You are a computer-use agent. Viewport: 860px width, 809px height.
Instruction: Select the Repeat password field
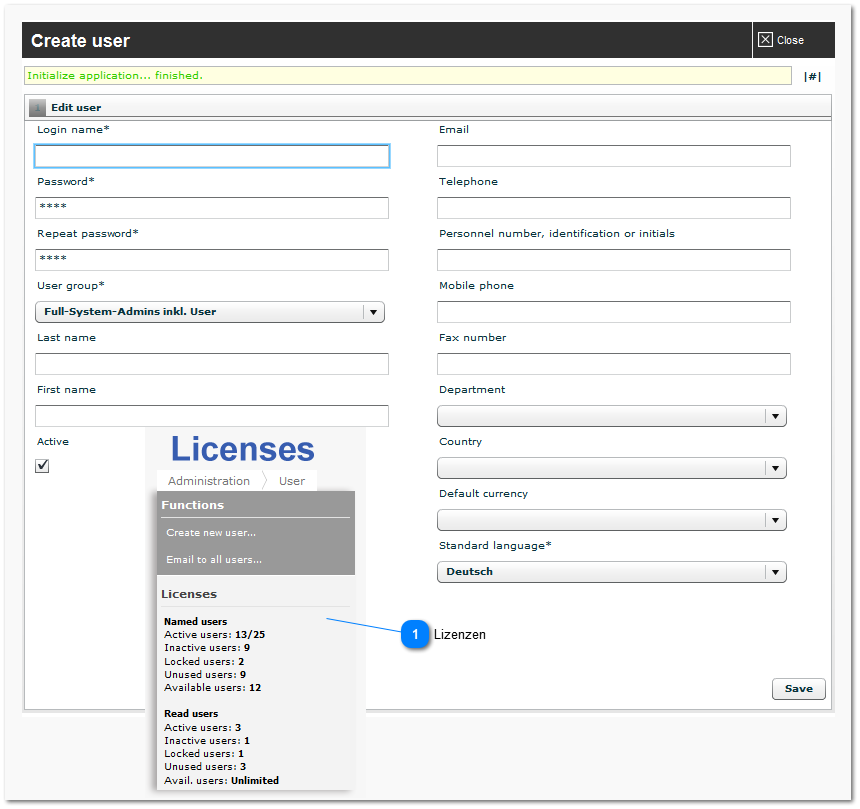click(212, 260)
